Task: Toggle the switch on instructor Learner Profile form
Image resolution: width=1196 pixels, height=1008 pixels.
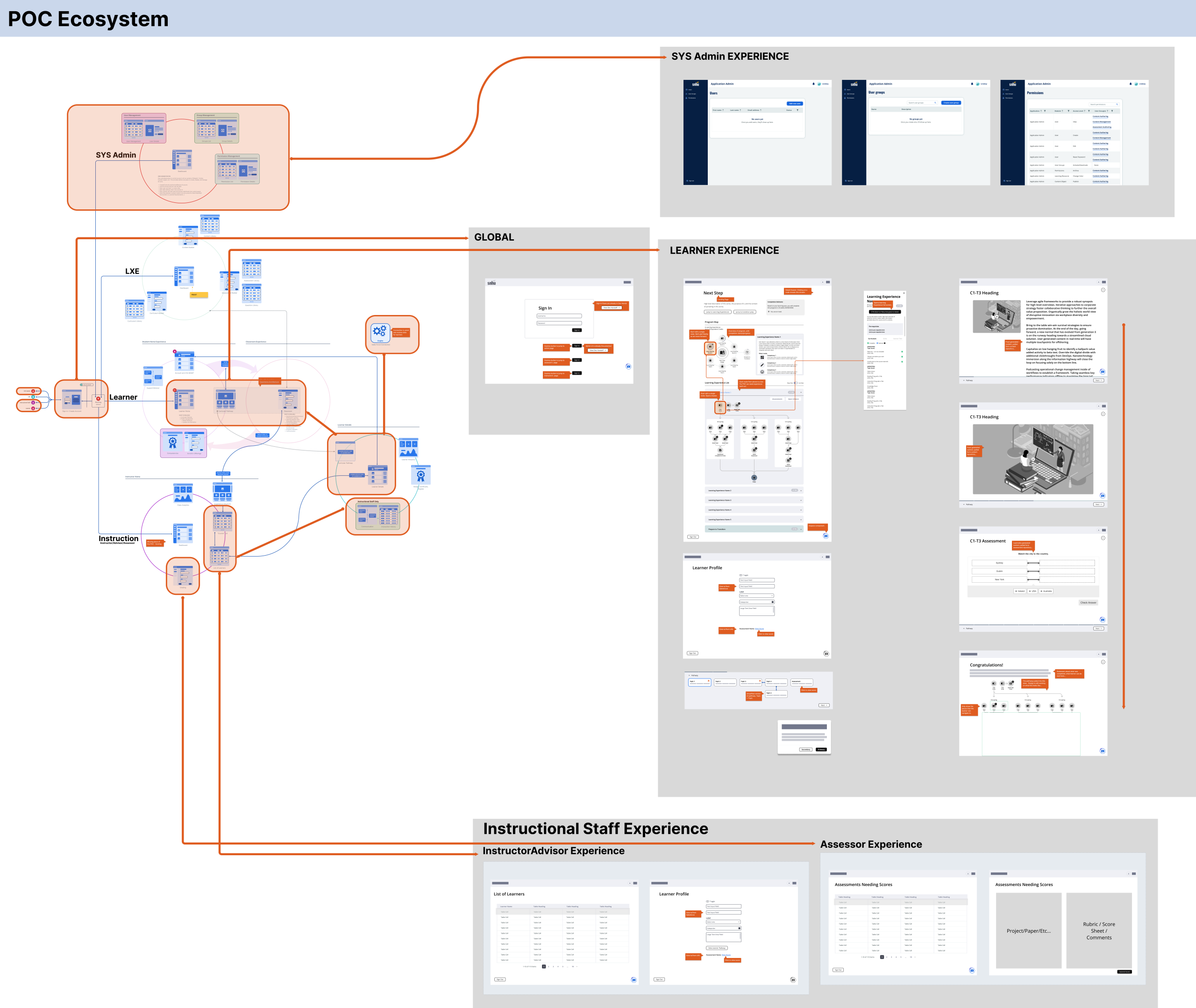Action: point(708,902)
